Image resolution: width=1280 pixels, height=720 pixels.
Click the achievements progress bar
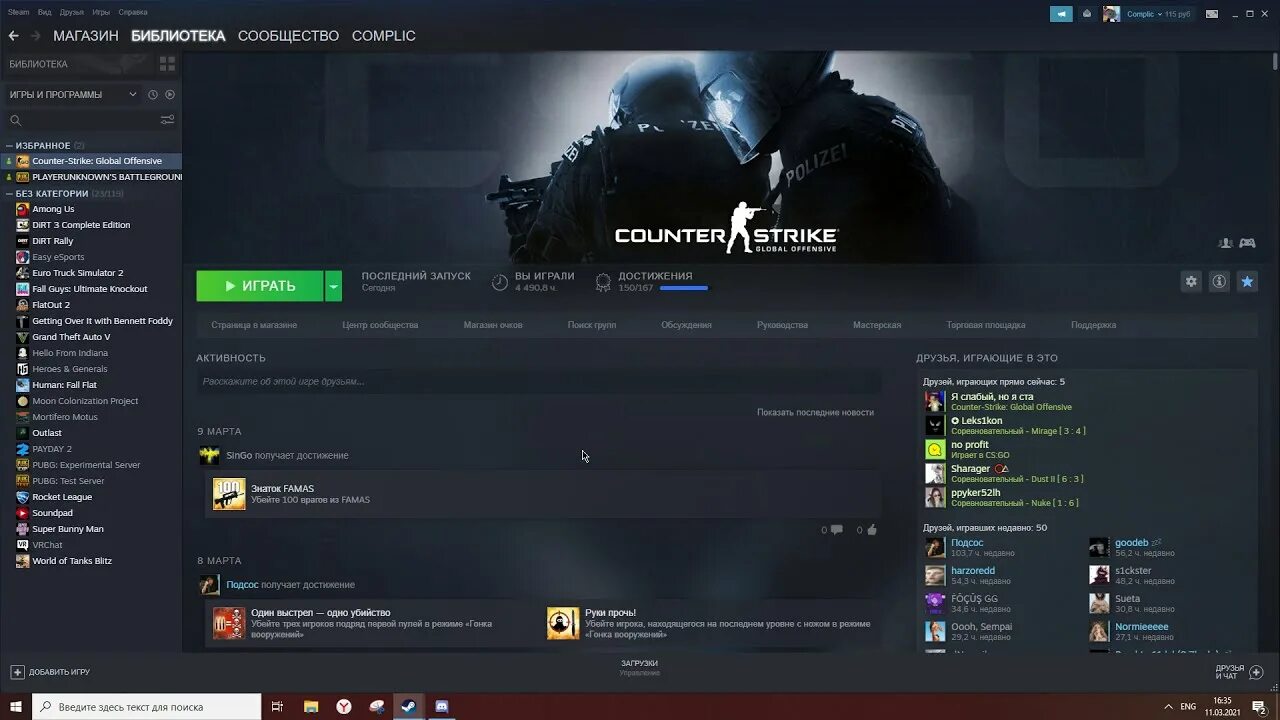[684, 288]
